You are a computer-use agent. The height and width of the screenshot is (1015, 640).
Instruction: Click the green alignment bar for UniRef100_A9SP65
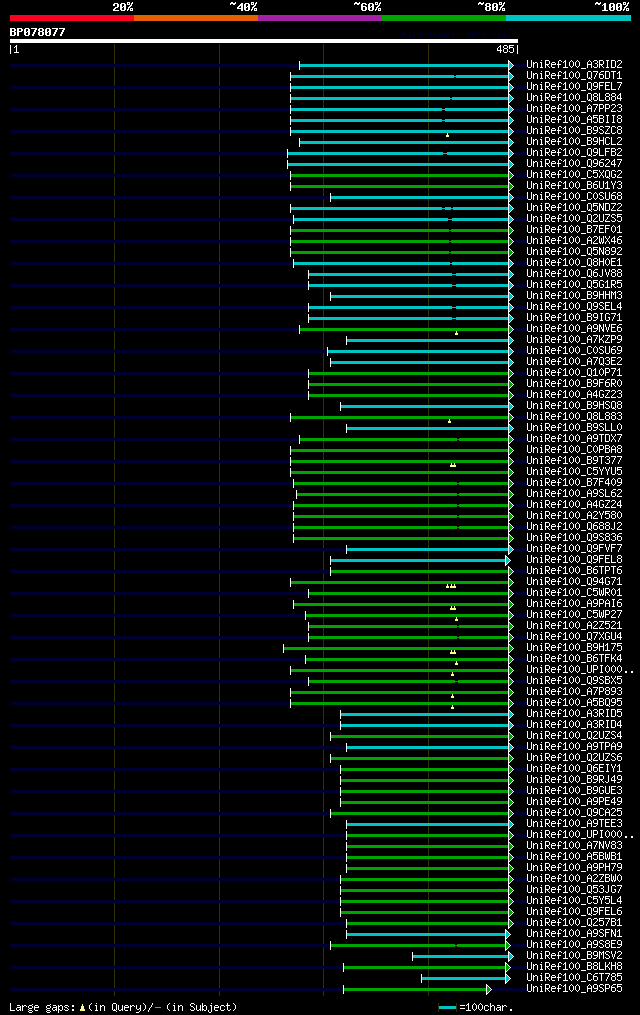click(x=415, y=990)
